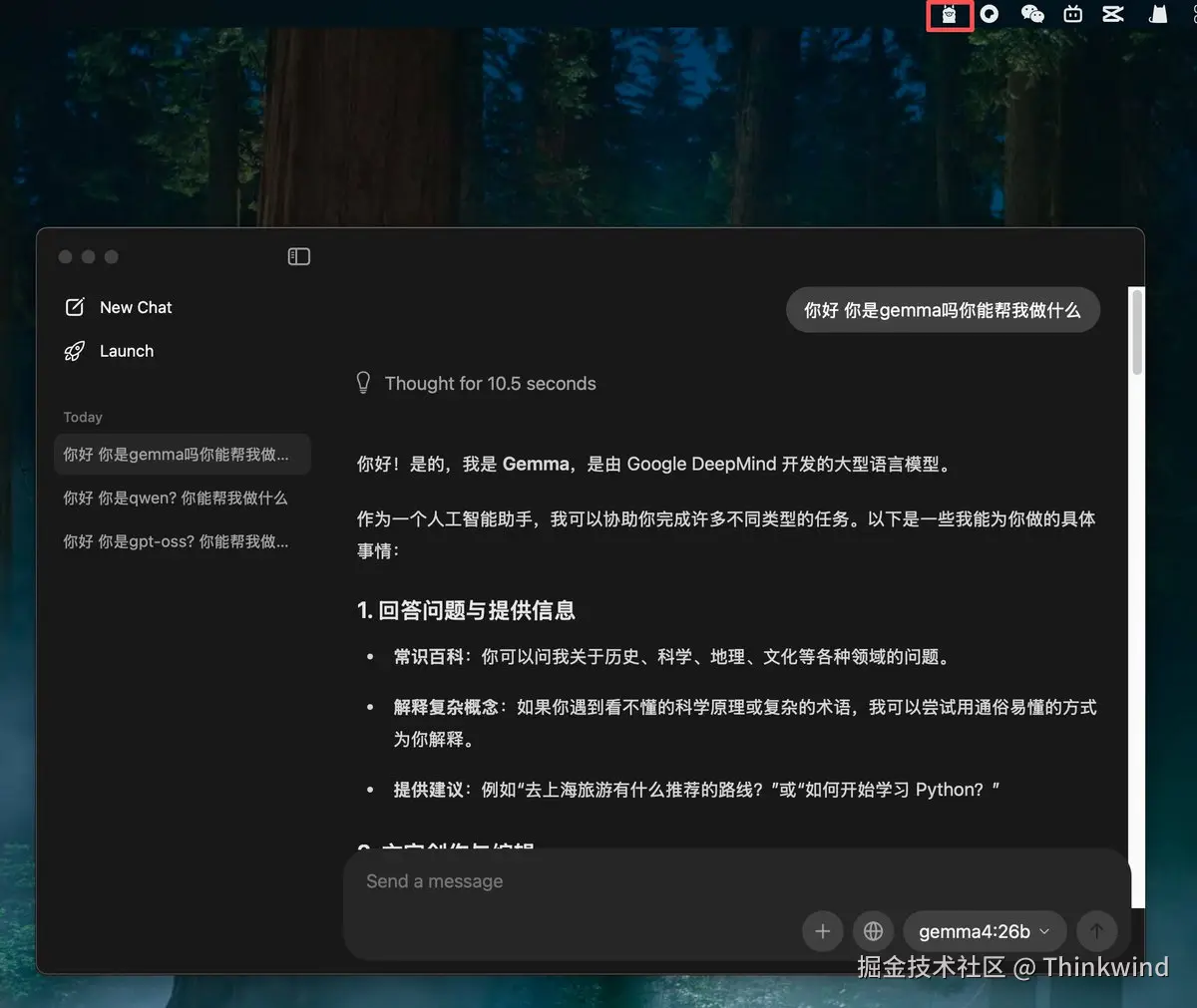This screenshot has height=1008, width=1197.
Task: Add an attachment with the plus button
Action: point(823,931)
